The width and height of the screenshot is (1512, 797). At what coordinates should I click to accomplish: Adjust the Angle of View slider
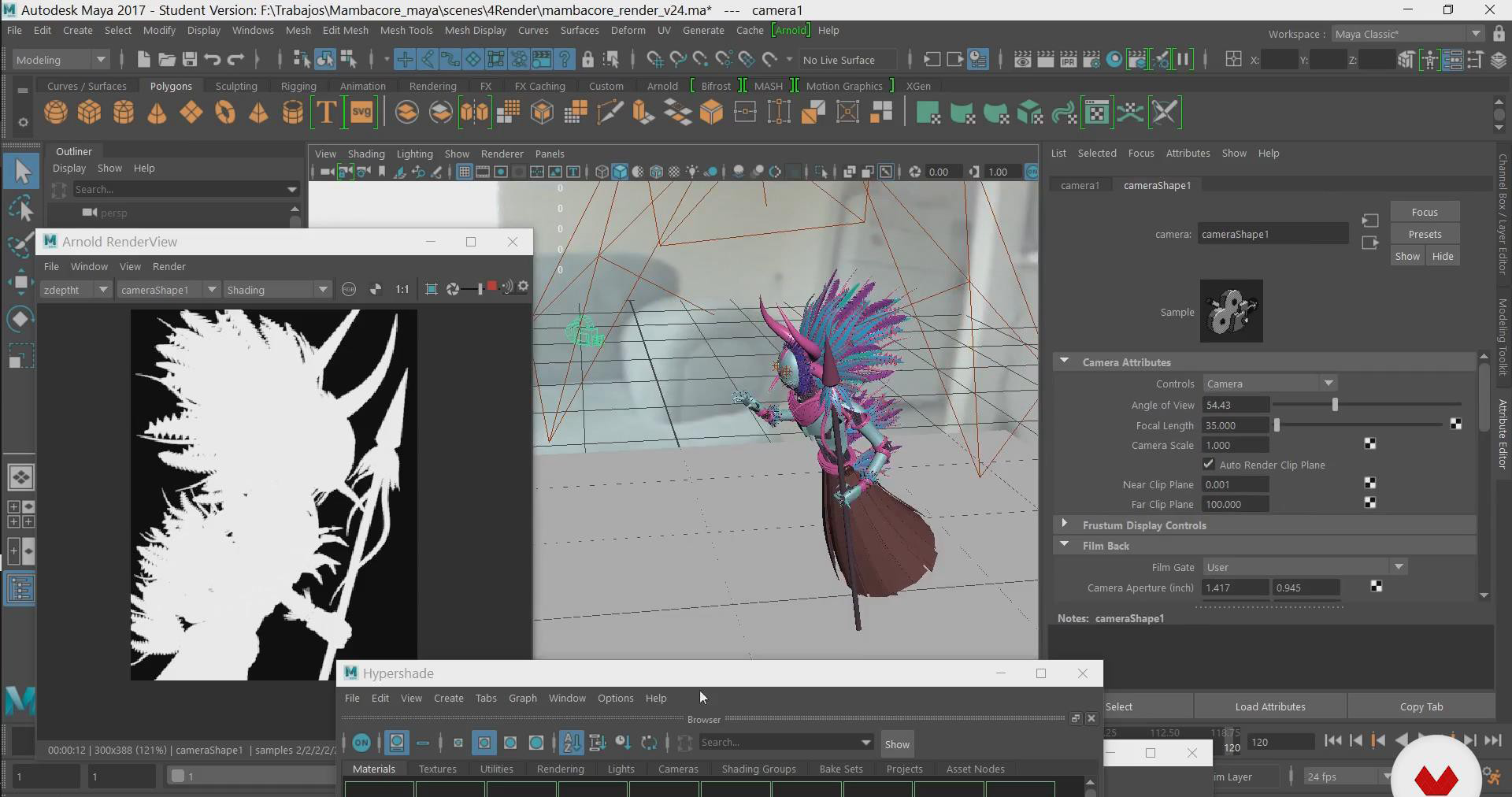pyautogui.click(x=1335, y=405)
